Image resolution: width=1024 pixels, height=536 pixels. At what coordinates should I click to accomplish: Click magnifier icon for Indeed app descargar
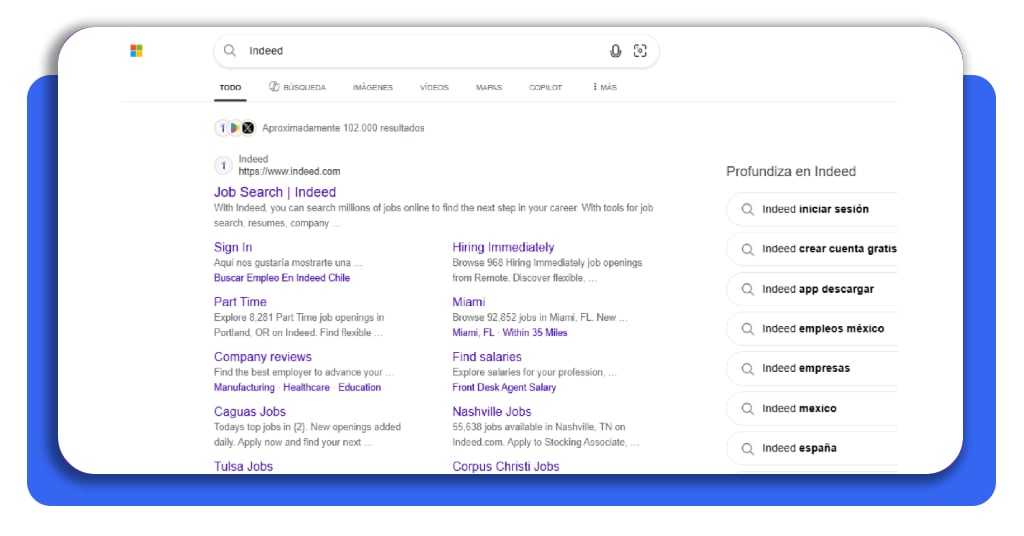[x=748, y=289]
